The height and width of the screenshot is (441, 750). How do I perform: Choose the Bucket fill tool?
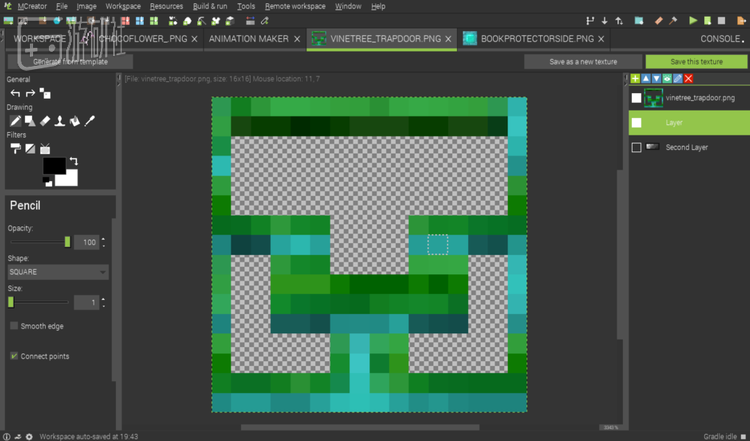tap(75, 121)
